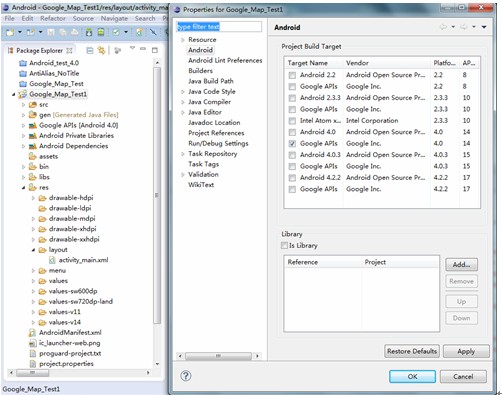Click properties tree horizontal scrollbar
Screen dimensions: 502x395
click(x=218, y=356)
